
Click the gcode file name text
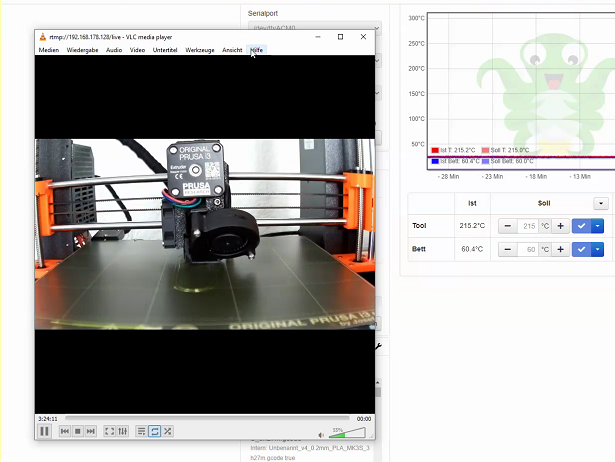click(310, 453)
